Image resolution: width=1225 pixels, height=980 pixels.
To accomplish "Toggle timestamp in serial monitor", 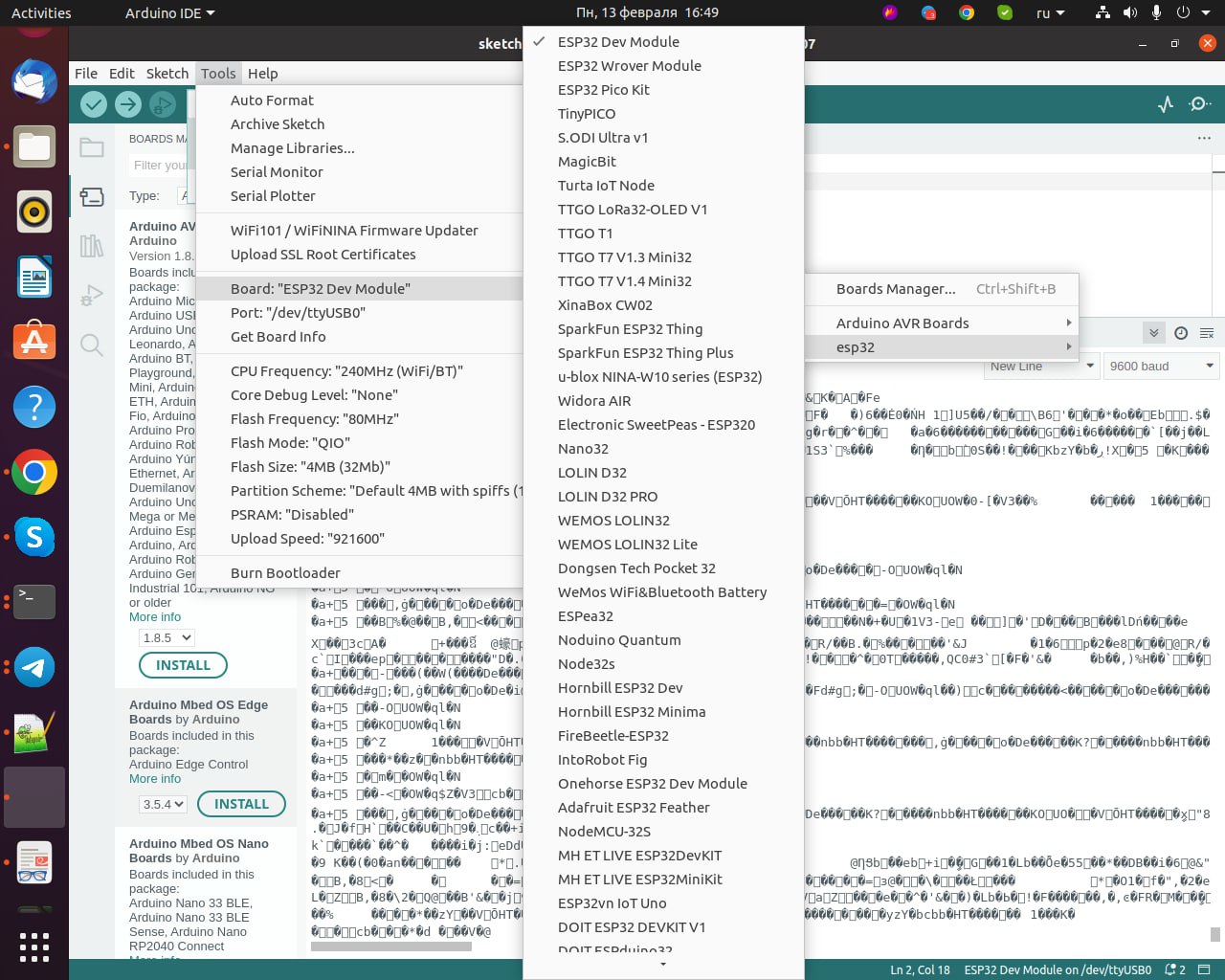I will tap(1181, 333).
